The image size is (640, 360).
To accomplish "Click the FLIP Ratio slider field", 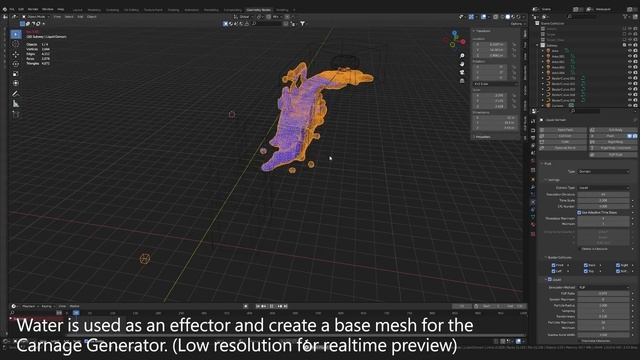I will click(603, 293).
